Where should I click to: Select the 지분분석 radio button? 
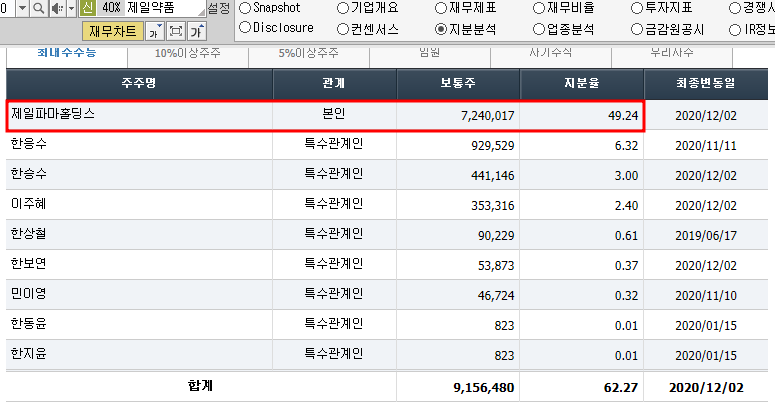click(x=440, y=29)
